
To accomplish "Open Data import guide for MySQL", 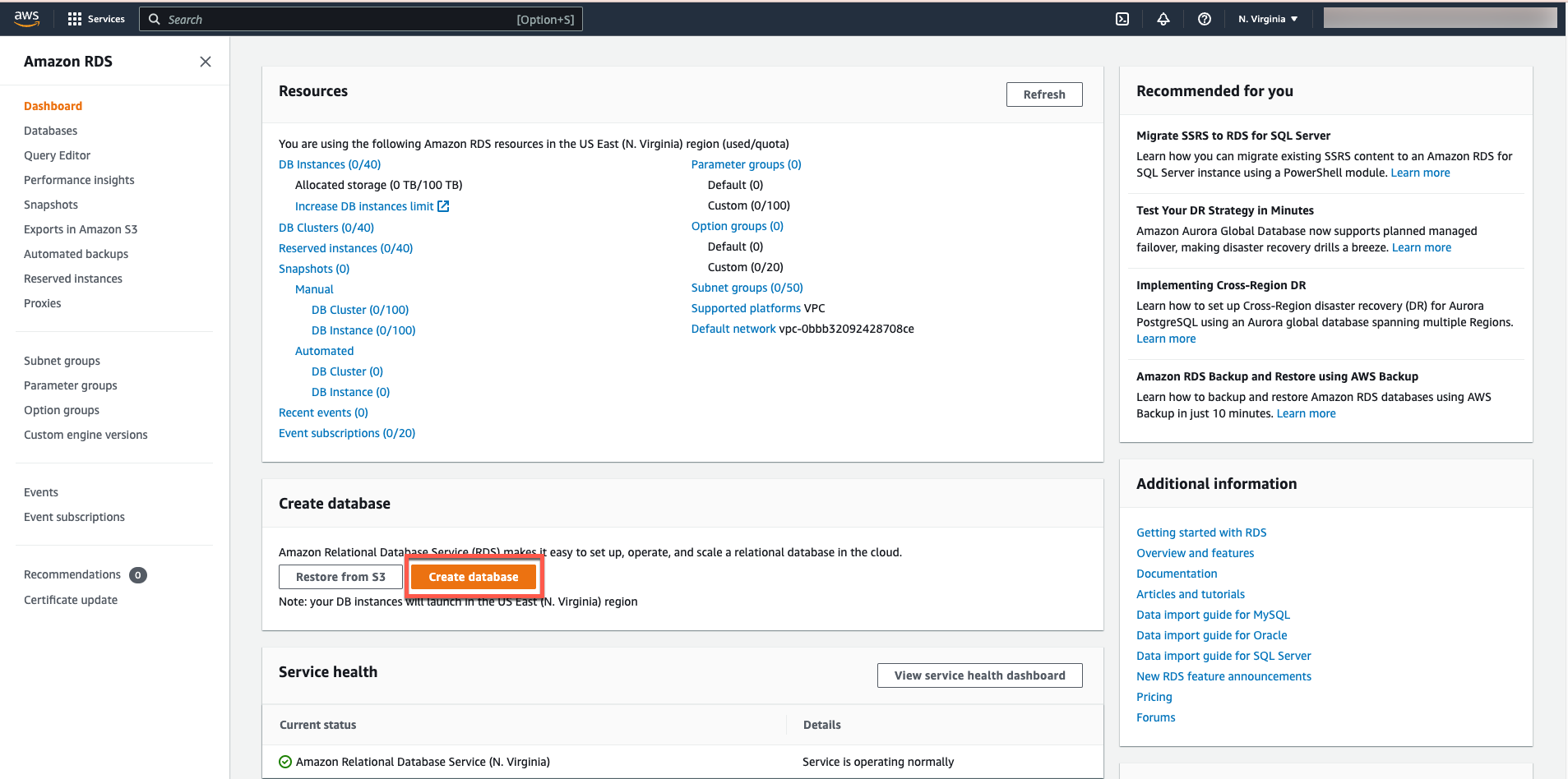I will (1214, 615).
